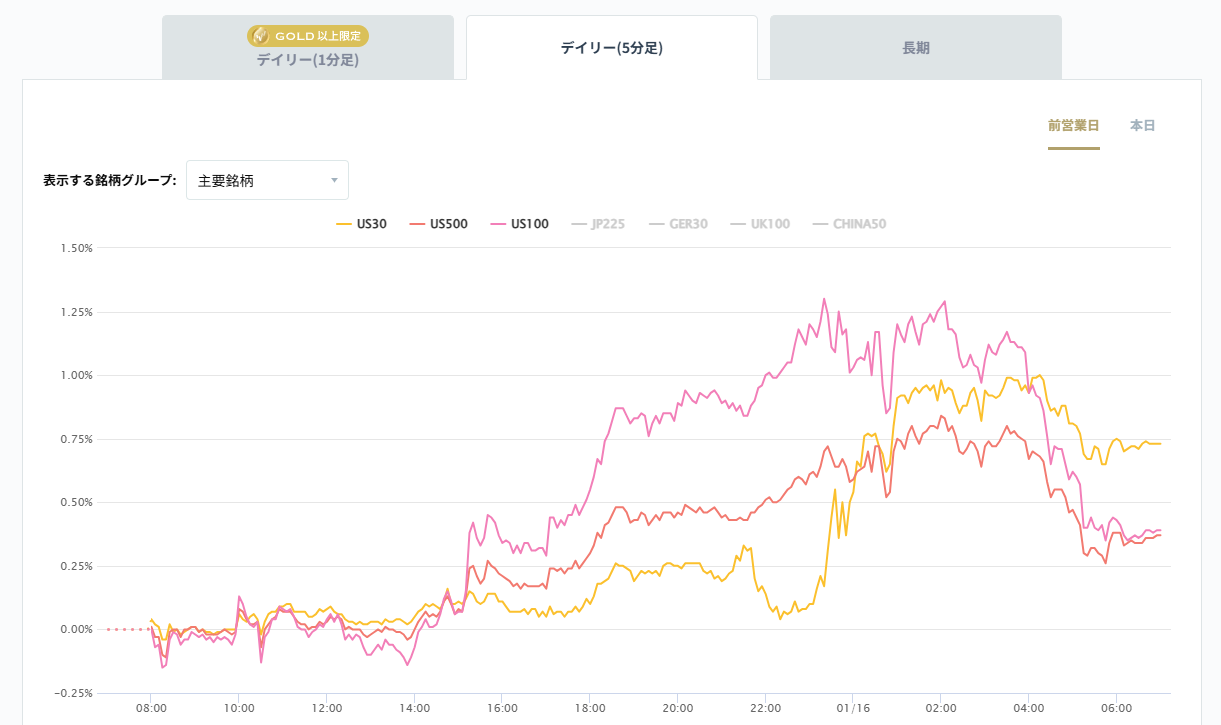Show 前営業日 data

[1073, 126]
